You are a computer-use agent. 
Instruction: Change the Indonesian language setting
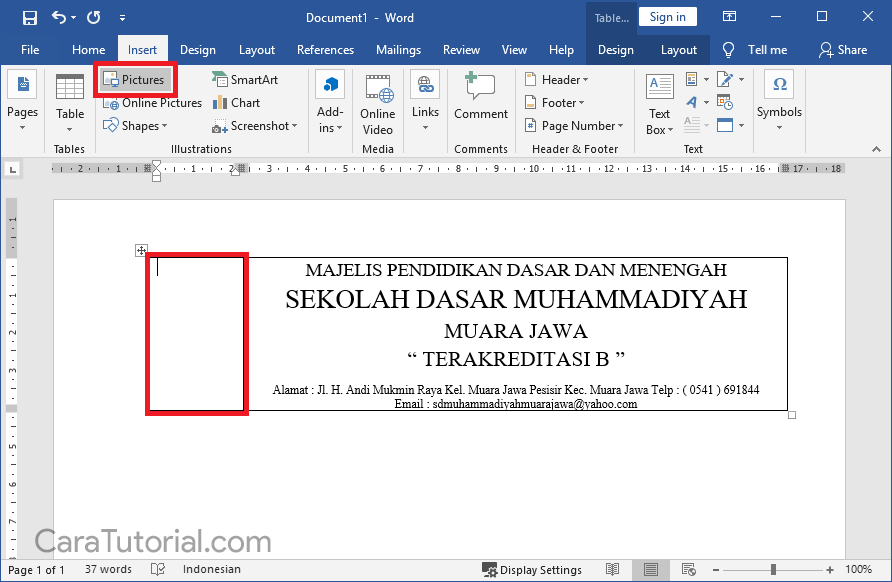(x=212, y=569)
